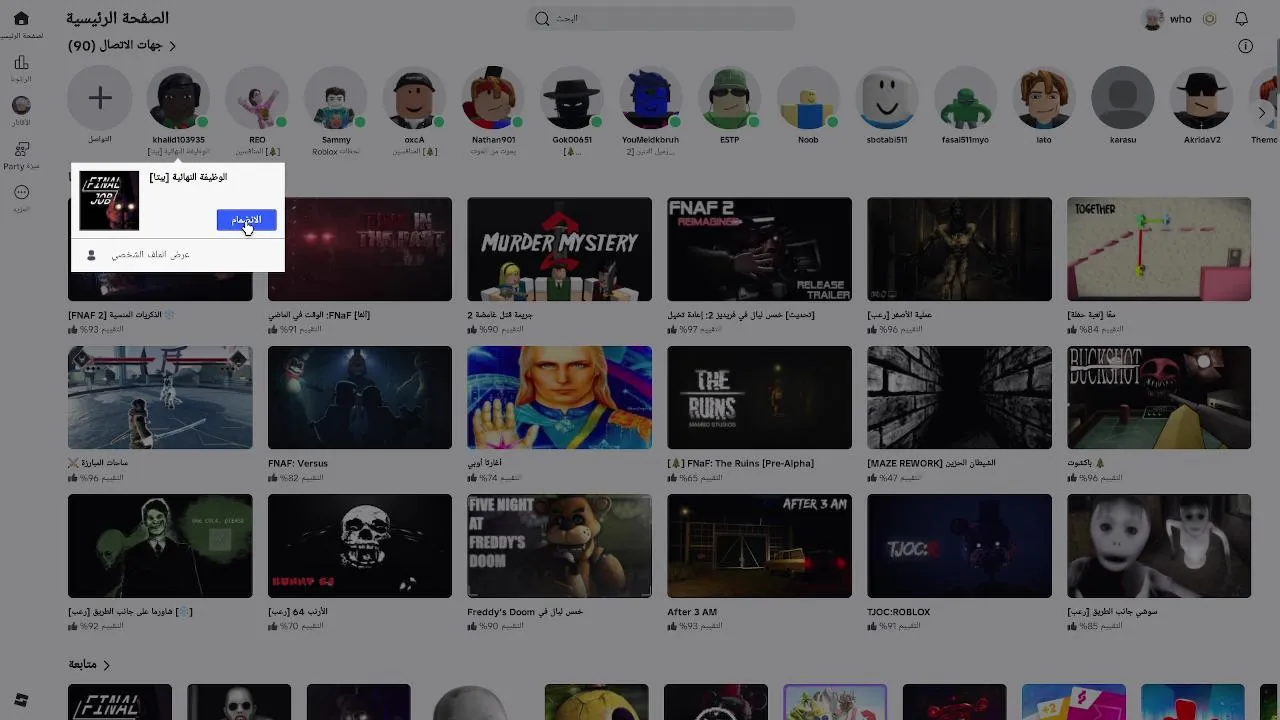The image size is (1280, 720).
Task: Open REO's avatar
Action: pos(257,98)
